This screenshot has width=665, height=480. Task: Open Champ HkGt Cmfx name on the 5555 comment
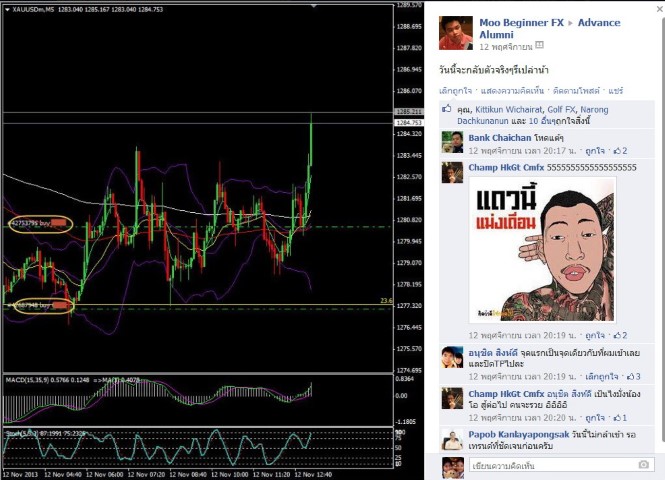coord(506,167)
